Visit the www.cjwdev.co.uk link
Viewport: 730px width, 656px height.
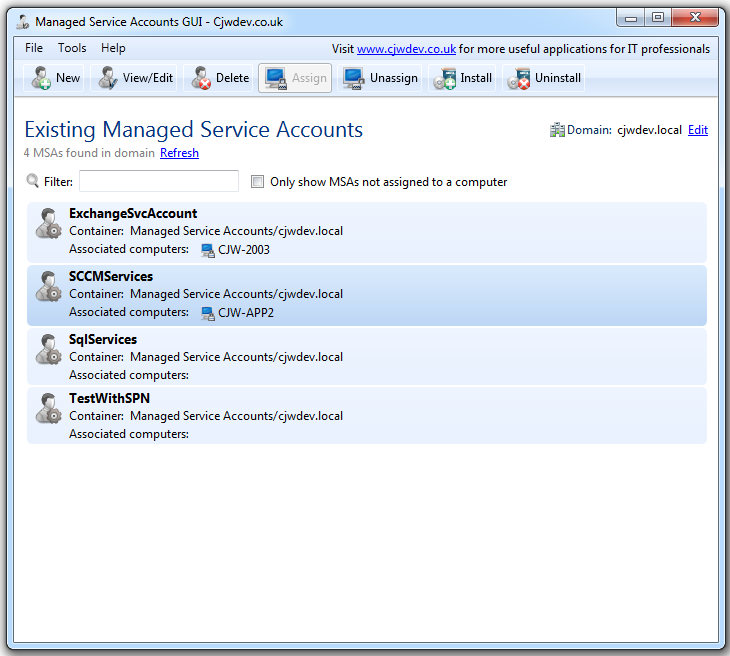[x=406, y=49]
